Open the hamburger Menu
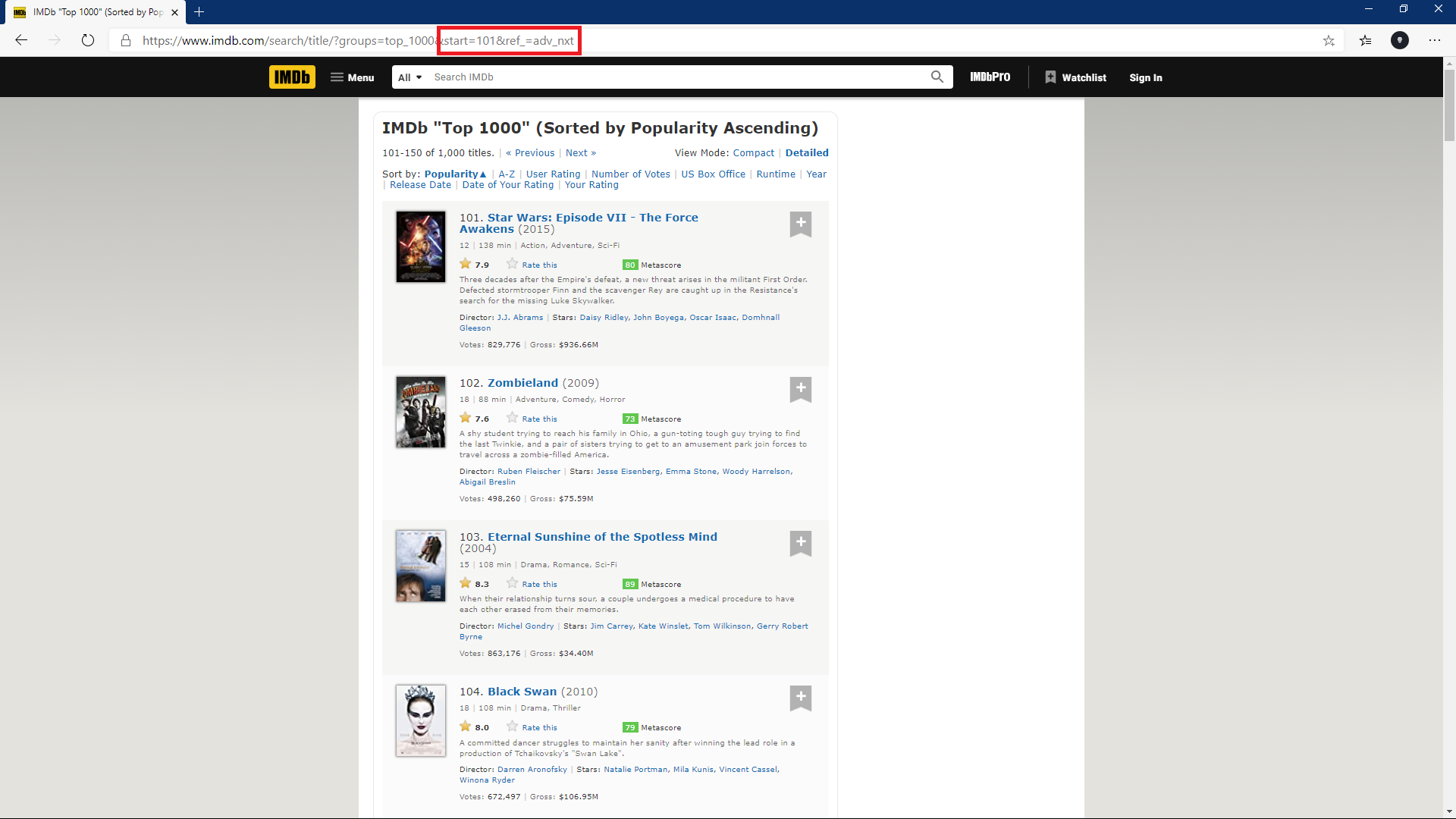The image size is (1456, 819). point(352,77)
